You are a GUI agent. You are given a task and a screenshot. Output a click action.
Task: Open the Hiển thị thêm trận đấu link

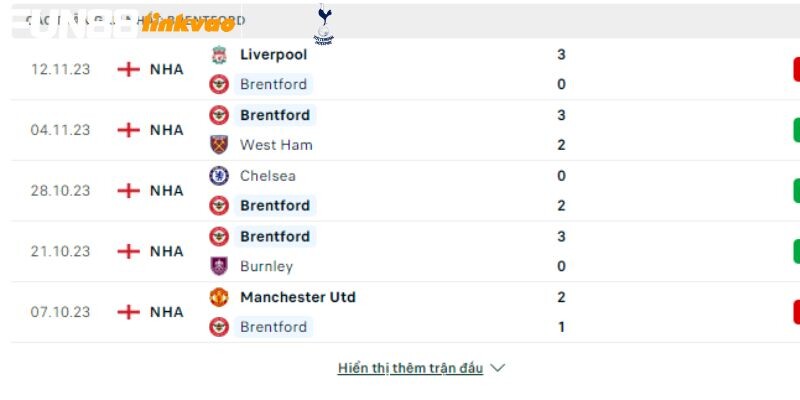click(410, 368)
